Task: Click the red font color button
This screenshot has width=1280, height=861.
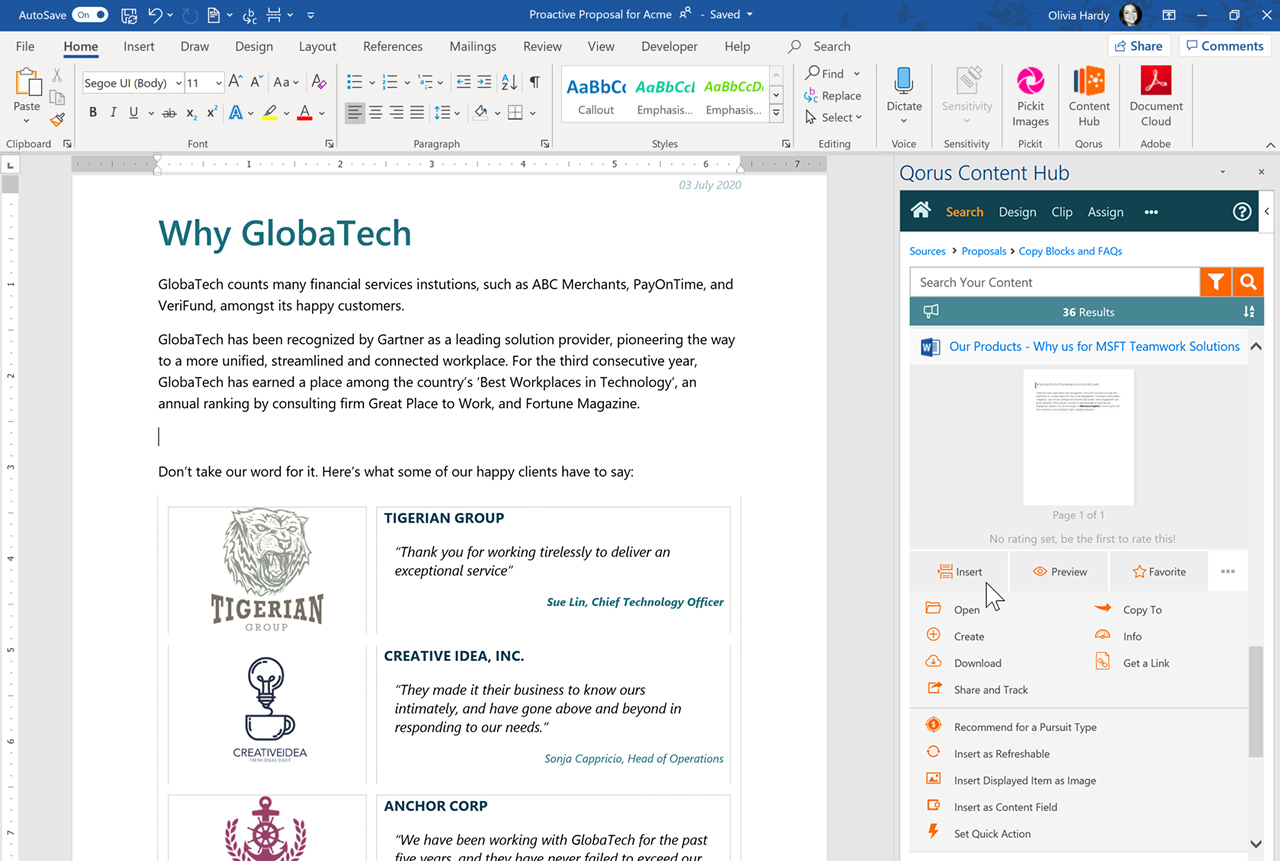Action: point(305,113)
